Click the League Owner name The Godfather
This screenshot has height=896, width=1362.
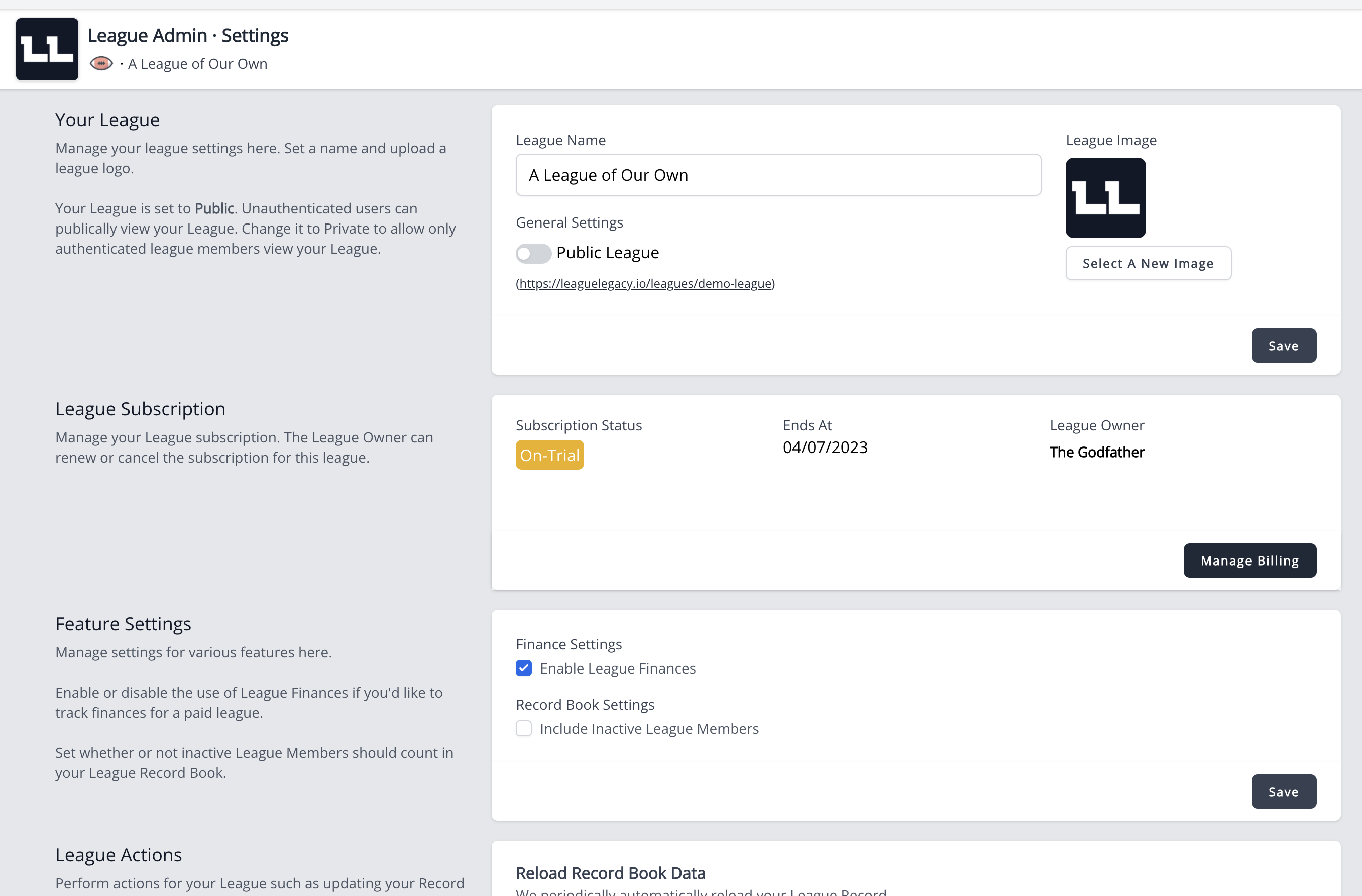tap(1096, 452)
